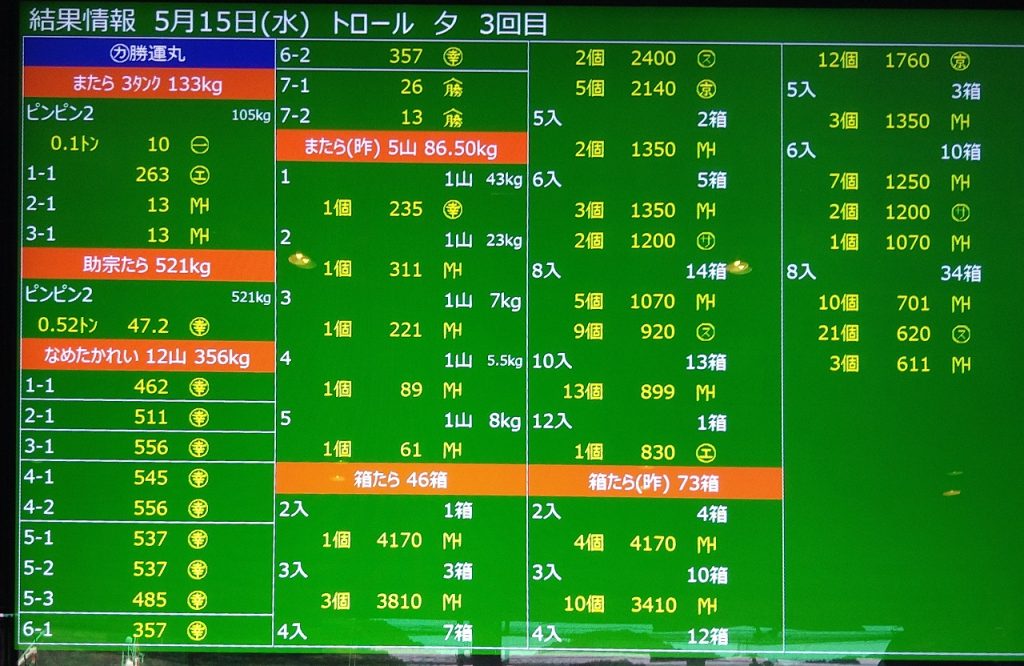Viewport: 1024px width, 666px height.
Task: Select row 5-3 with price 485
Action: click(x=147, y=600)
